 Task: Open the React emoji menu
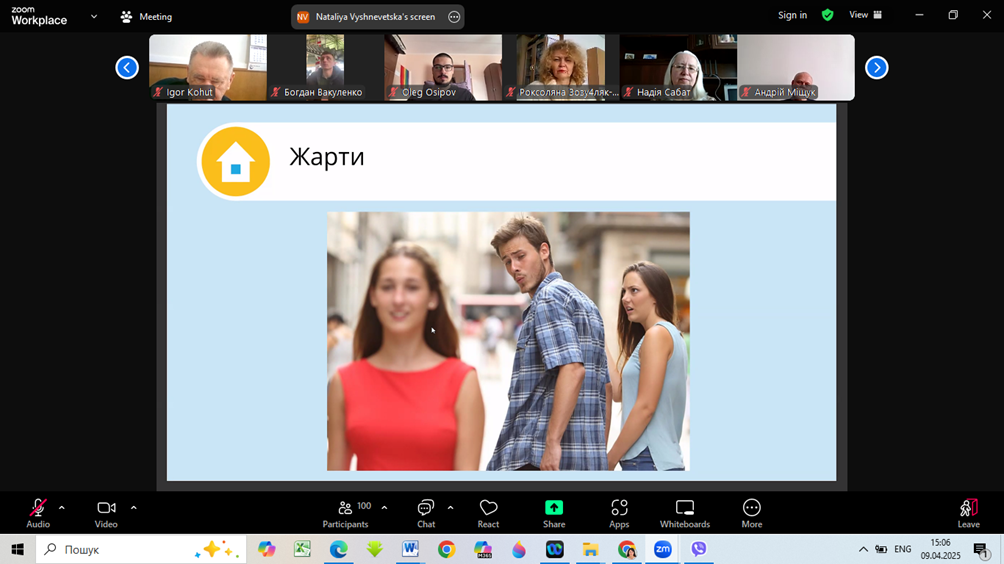pyautogui.click(x=488, y=513)
